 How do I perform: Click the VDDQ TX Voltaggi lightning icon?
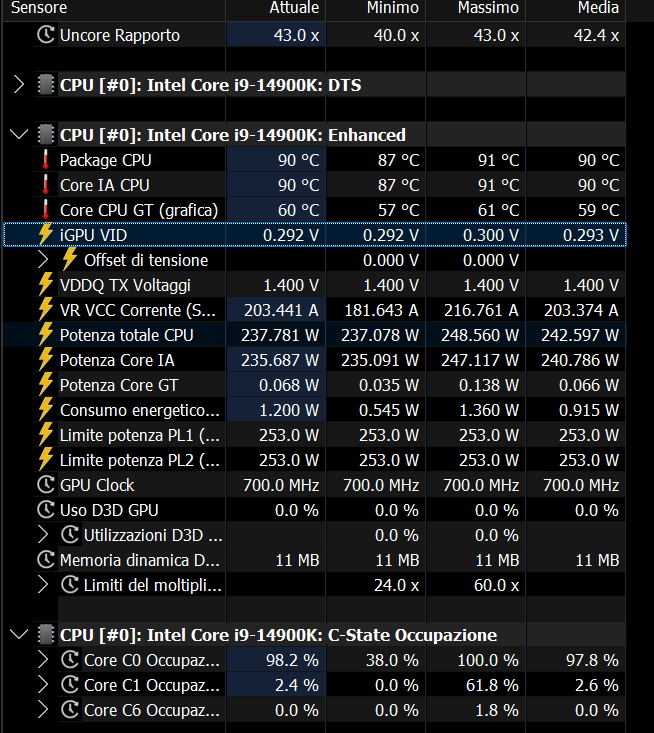(46, 285)
